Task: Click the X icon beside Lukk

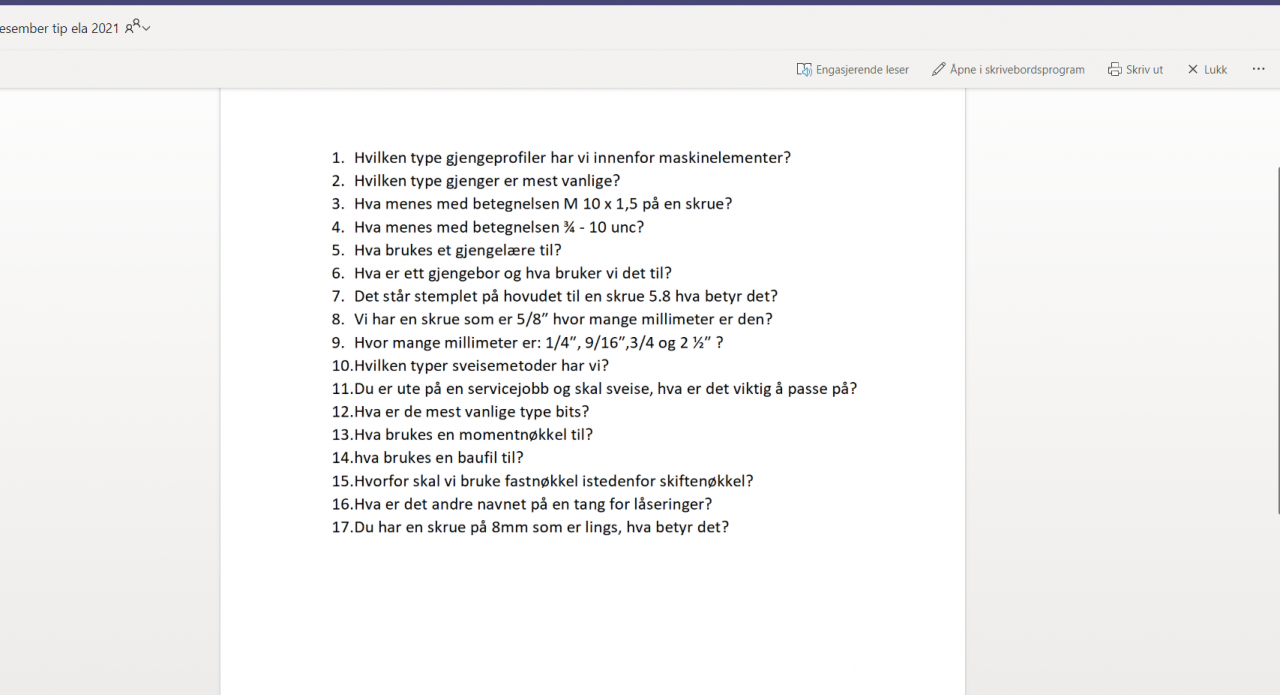Action: (x=1191, y=69)
